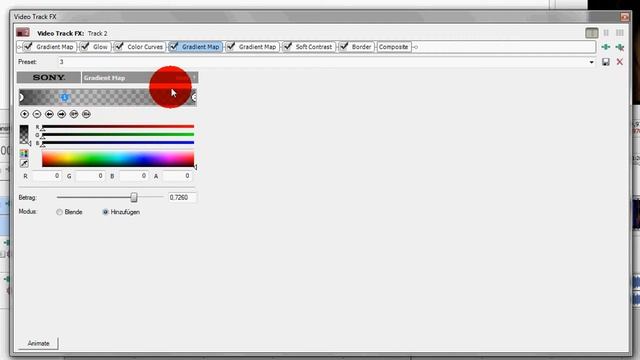The height and width of the screenshot is (360, 640).
Task: Click the add gradient stop plus icon
Action: pos(24,114)
